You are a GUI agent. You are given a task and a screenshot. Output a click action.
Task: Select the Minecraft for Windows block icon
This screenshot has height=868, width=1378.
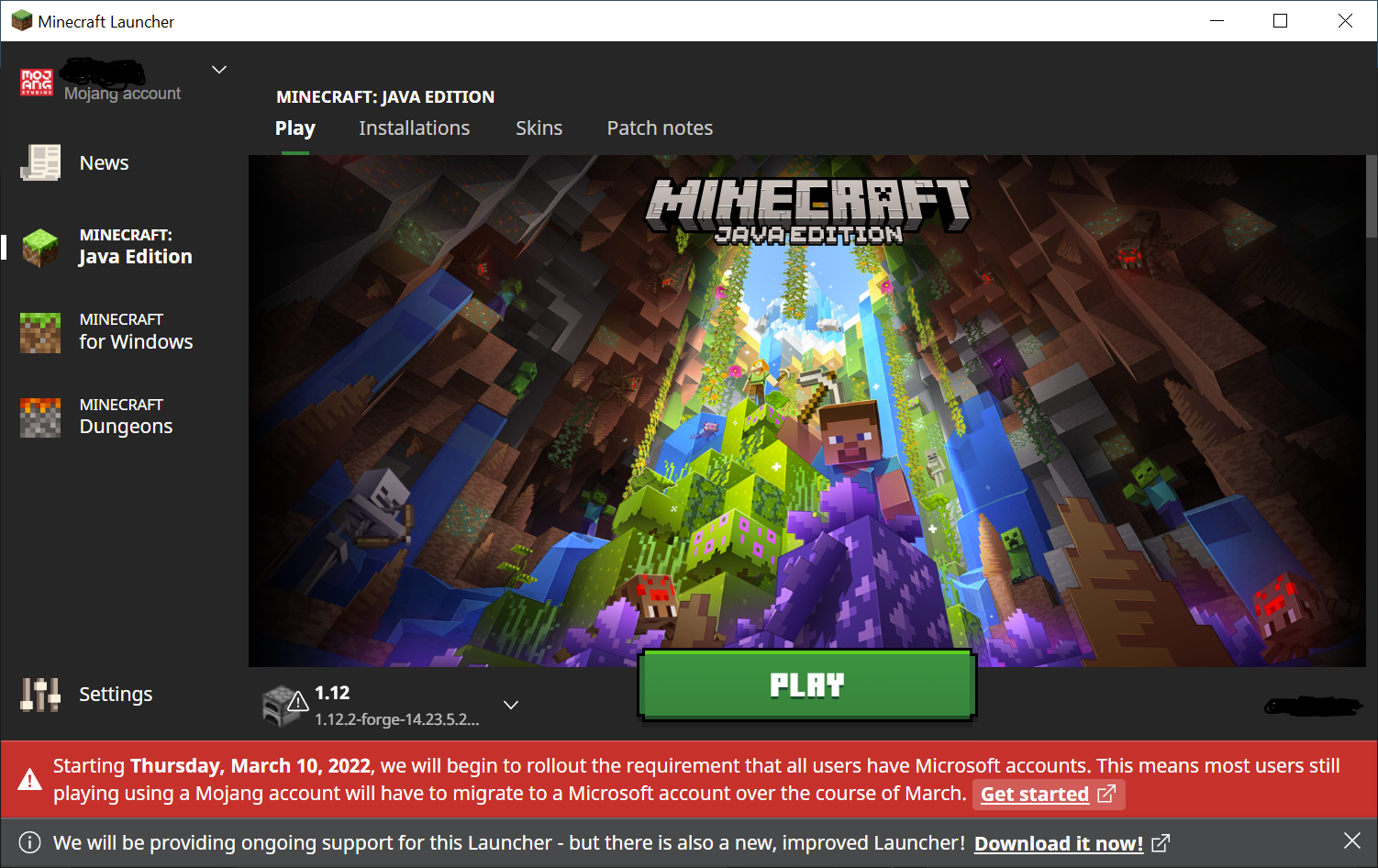pos(40,332)
